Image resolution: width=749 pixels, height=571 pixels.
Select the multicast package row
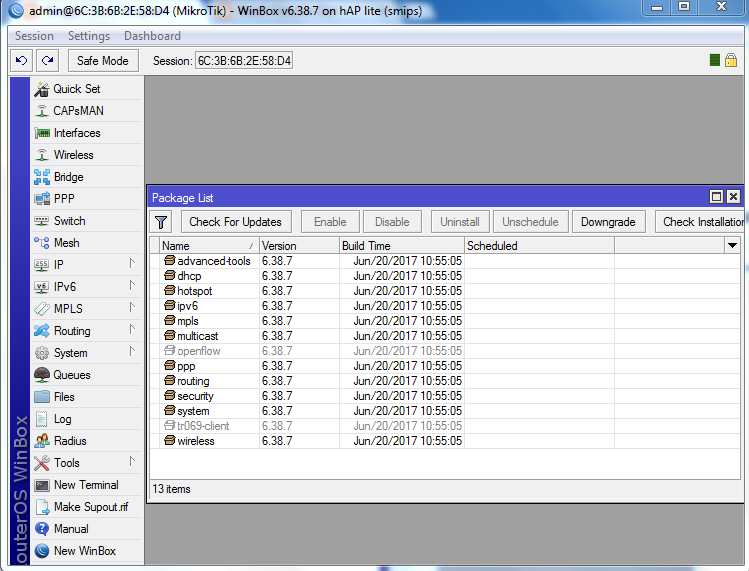(x=445, y=336)
